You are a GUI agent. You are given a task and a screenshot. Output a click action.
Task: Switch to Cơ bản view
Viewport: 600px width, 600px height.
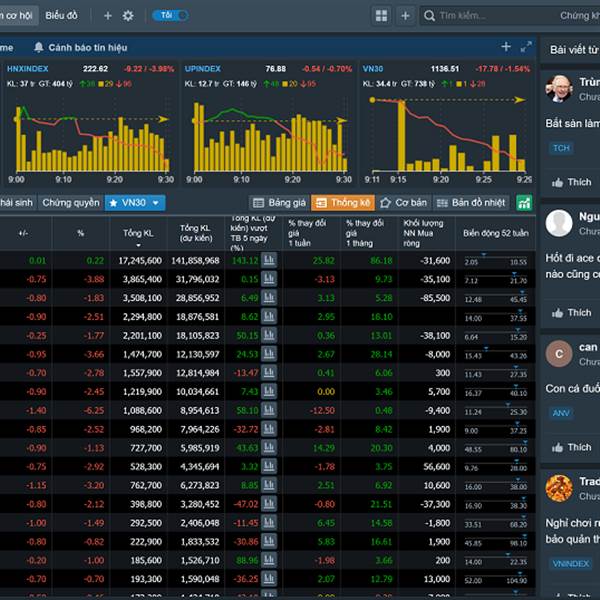point(403,203)
